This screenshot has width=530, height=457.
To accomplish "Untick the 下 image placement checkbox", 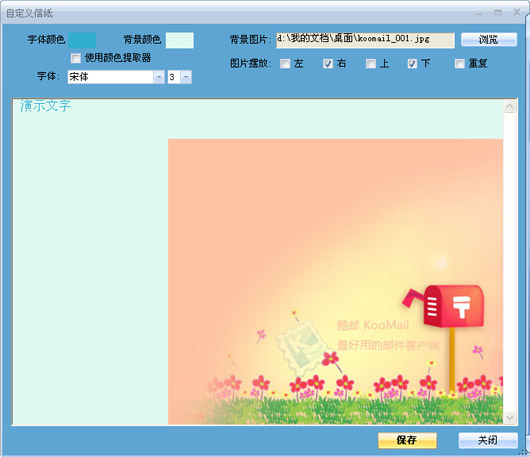I will 412,64.
